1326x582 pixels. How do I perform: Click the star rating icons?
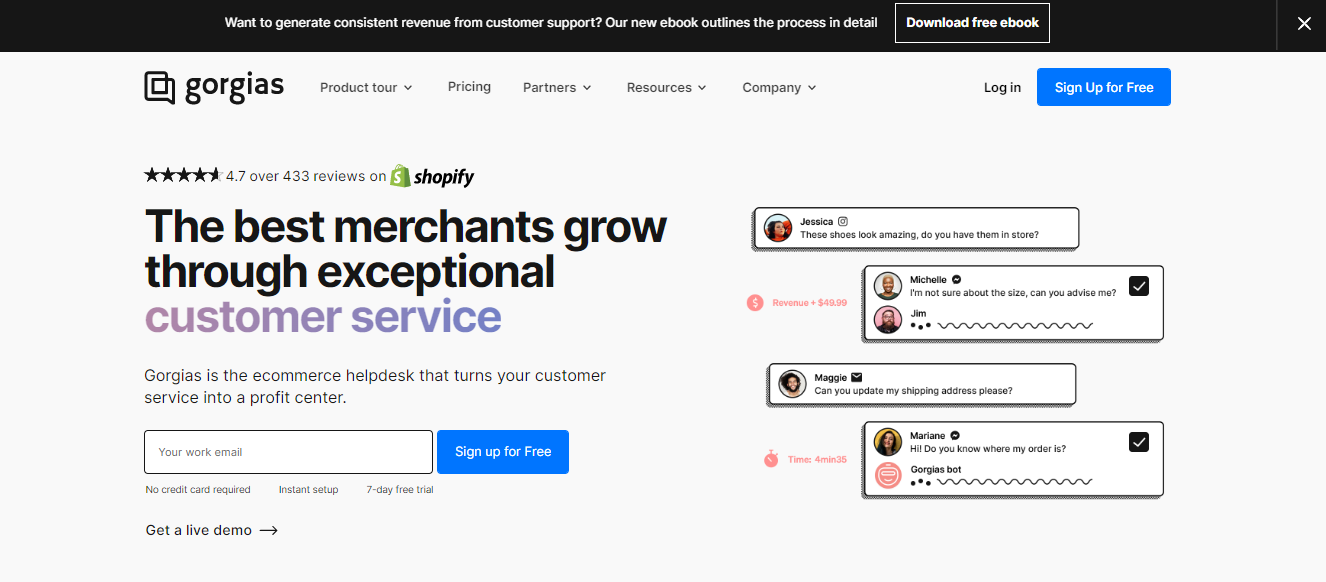click(x=182, y=176)
